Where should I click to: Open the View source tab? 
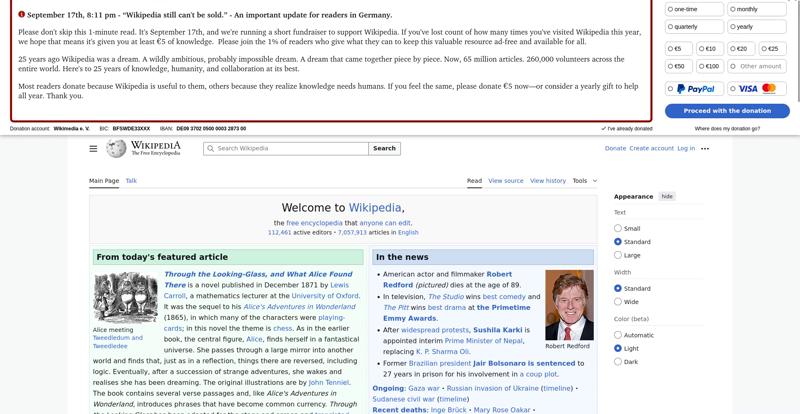click(x=506, y=181)
